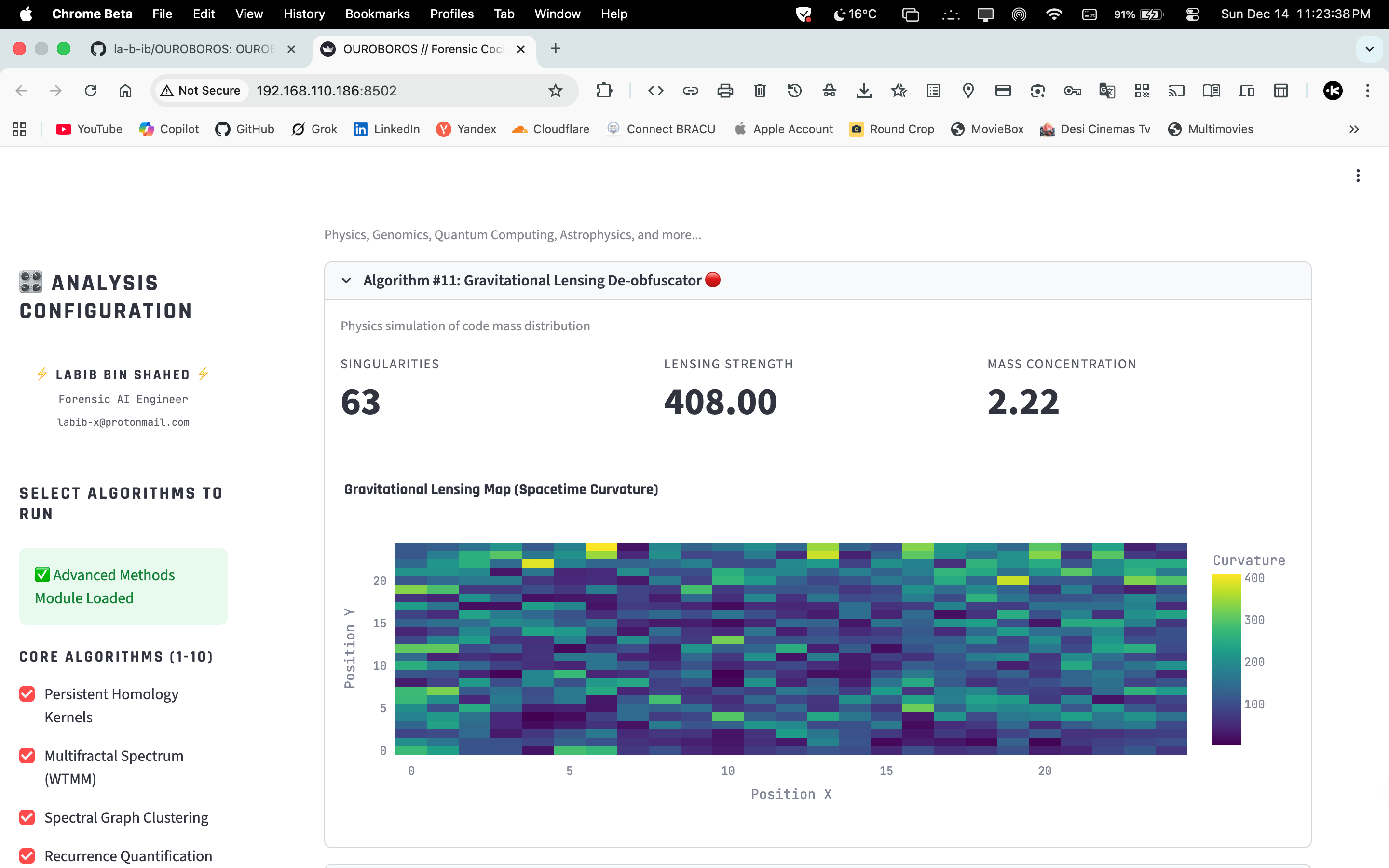Click the location pin toolbar icon

tap(968, 91)
